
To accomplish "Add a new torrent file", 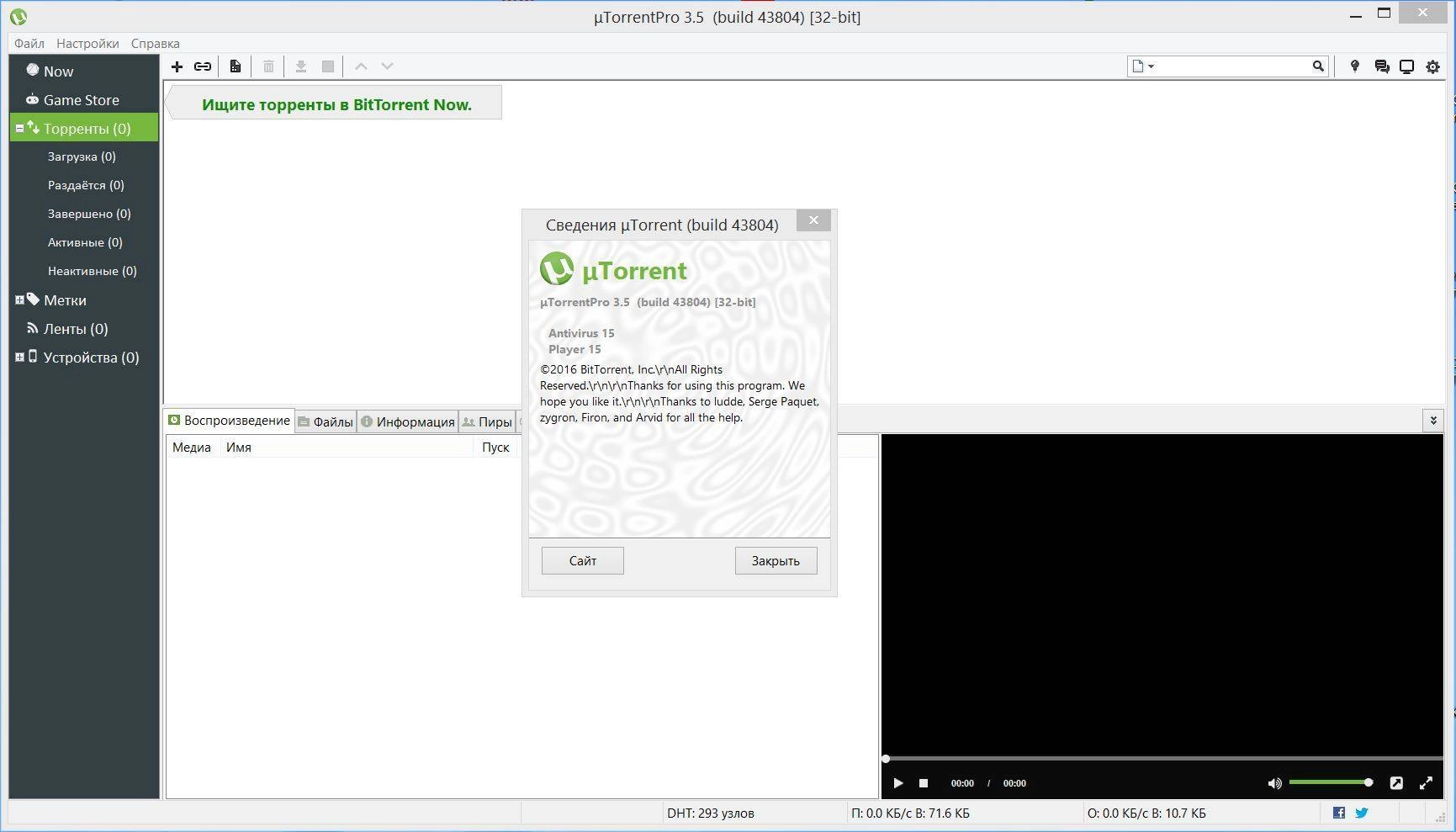I will [177, 66].
